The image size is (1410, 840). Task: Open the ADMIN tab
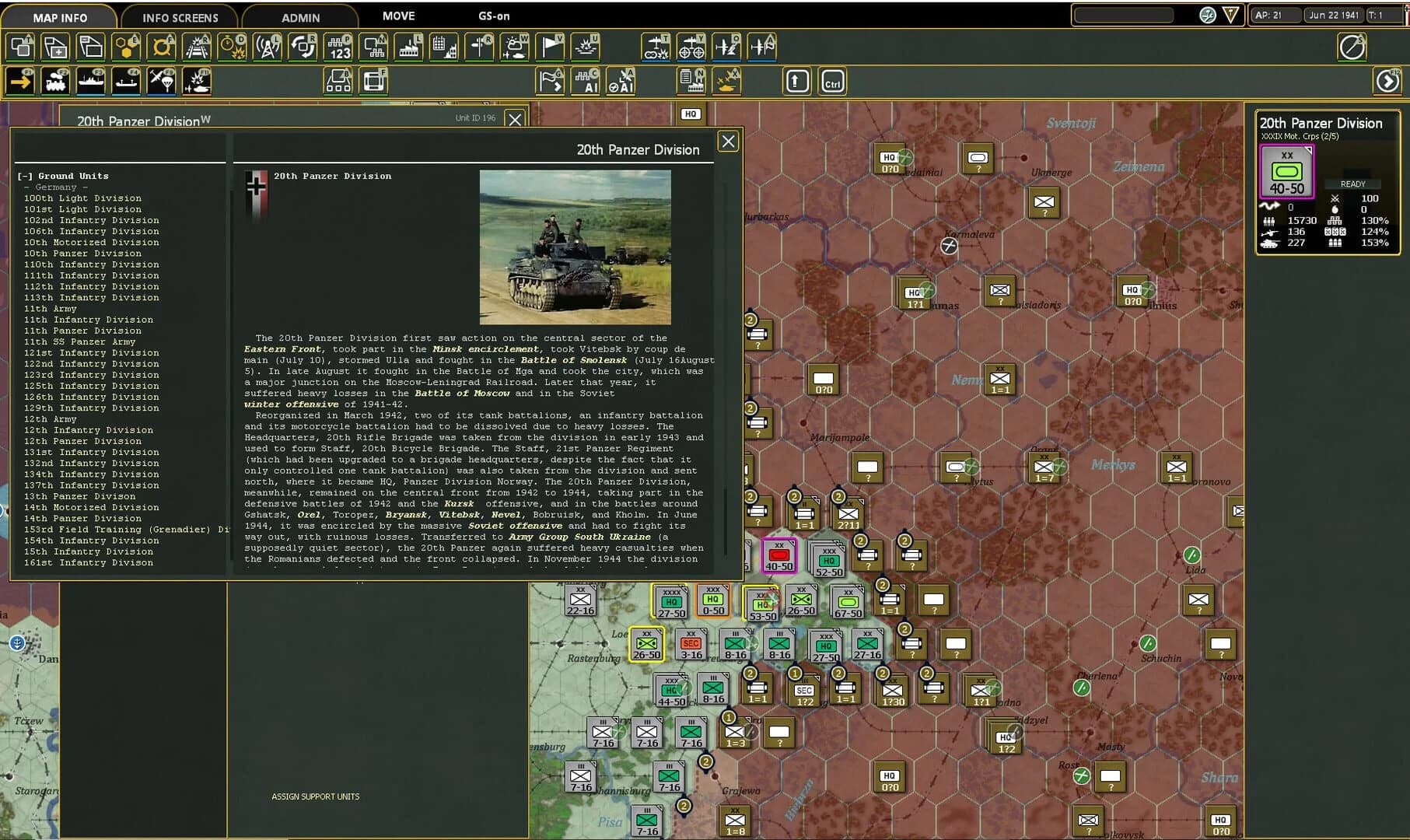click(299, 16)
